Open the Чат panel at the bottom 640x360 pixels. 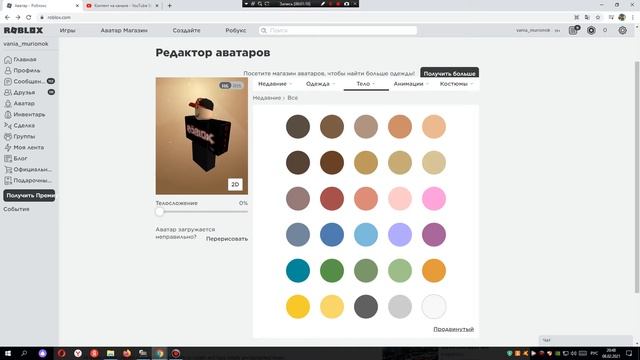click(x=586, y=340)
